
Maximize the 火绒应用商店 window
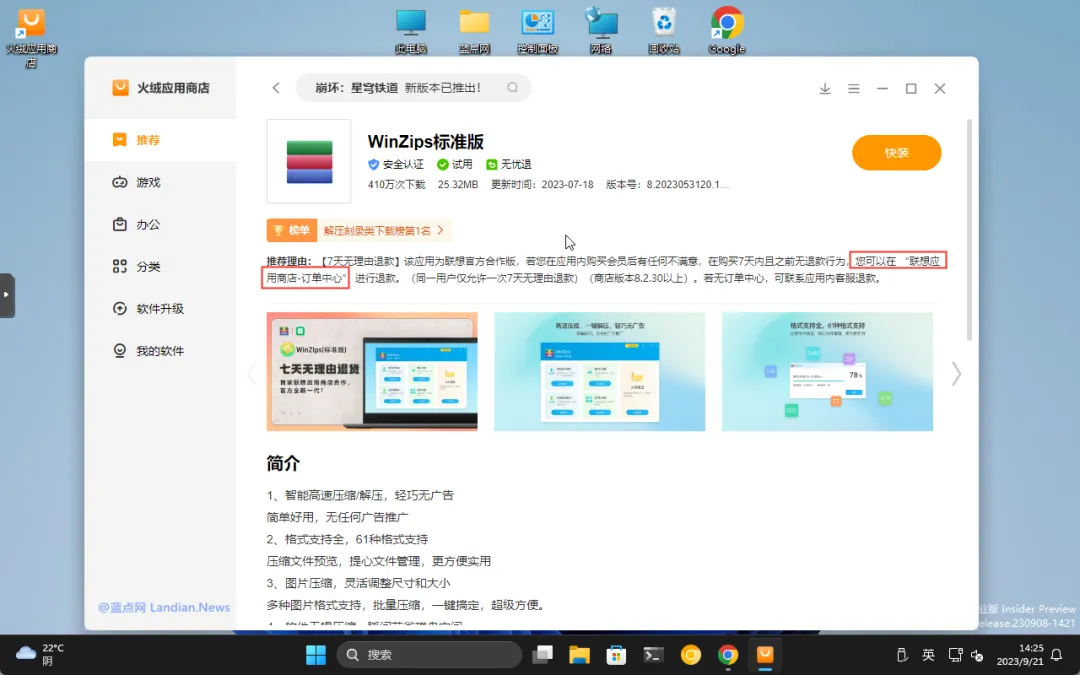coord(911,88)
